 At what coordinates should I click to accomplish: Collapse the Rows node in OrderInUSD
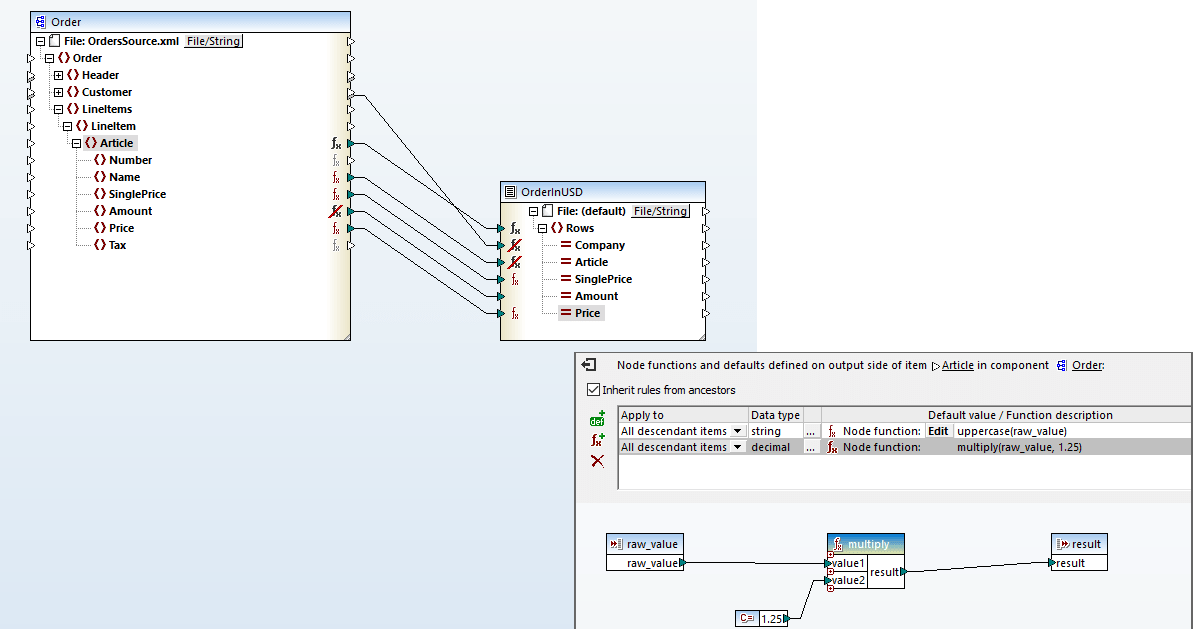click(542, 228)
